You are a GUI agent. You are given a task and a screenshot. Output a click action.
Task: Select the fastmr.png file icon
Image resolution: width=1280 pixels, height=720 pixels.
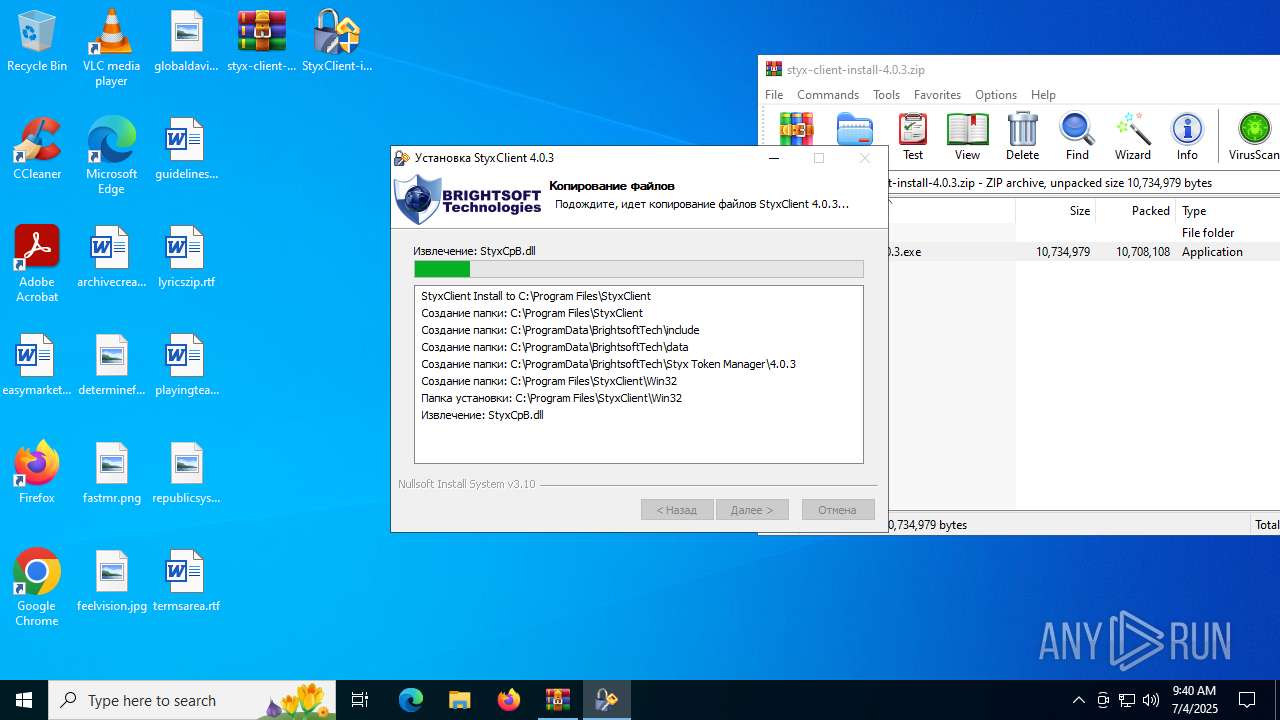coord(111,473)
